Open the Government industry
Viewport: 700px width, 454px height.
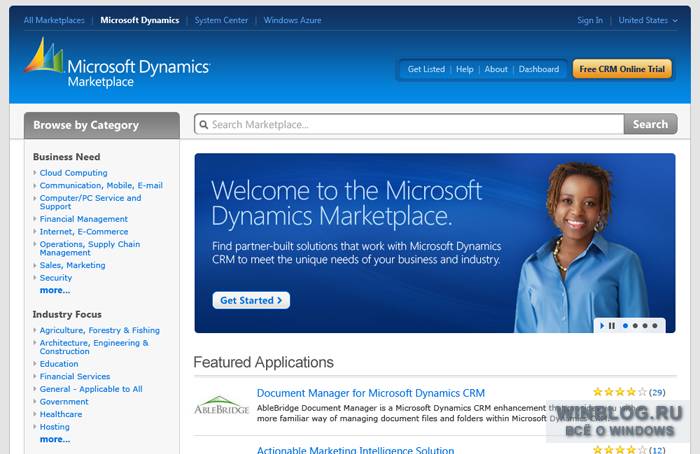64,402
